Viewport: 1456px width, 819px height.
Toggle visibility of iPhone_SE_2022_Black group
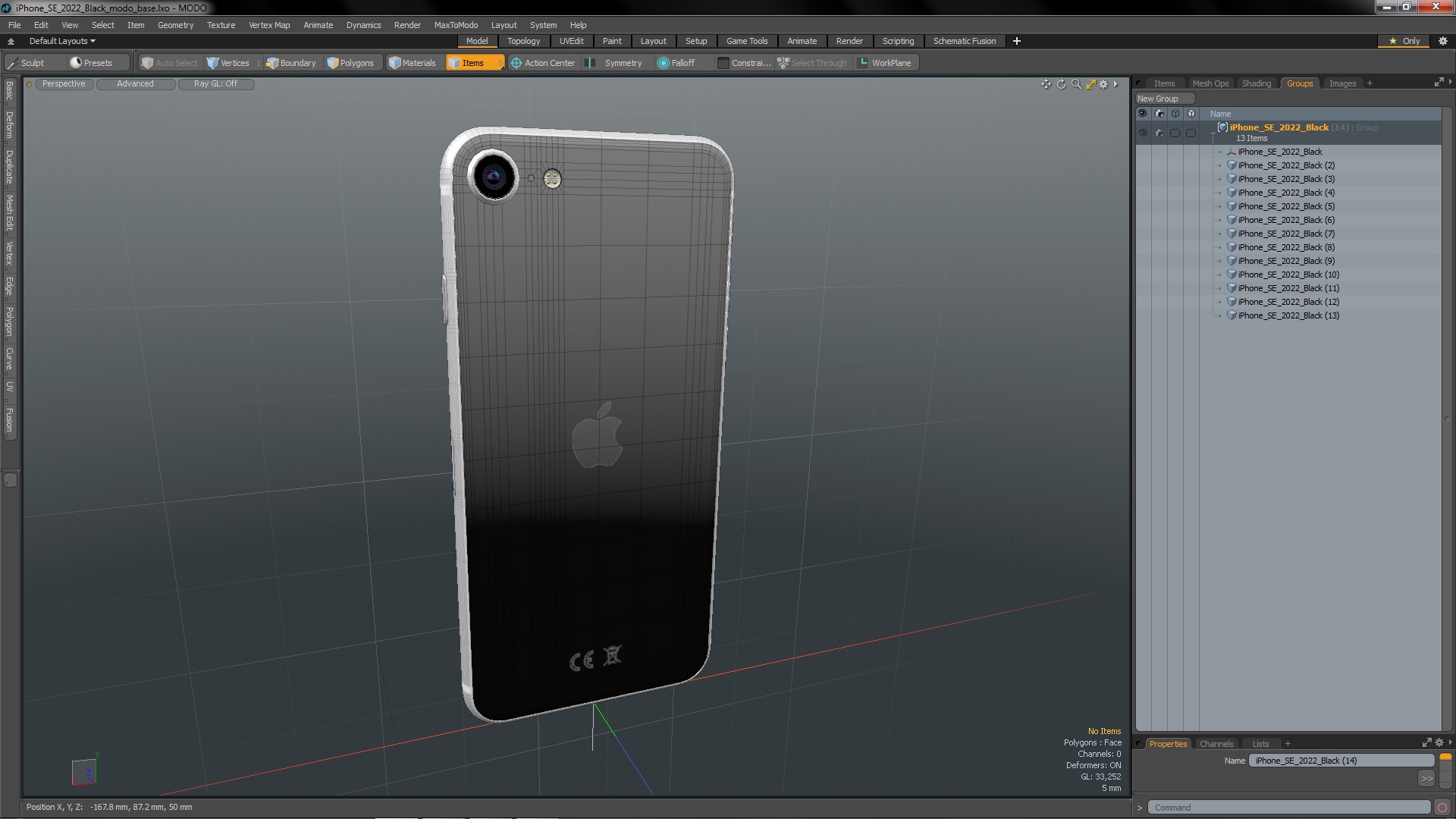[x=1143, y=133]
